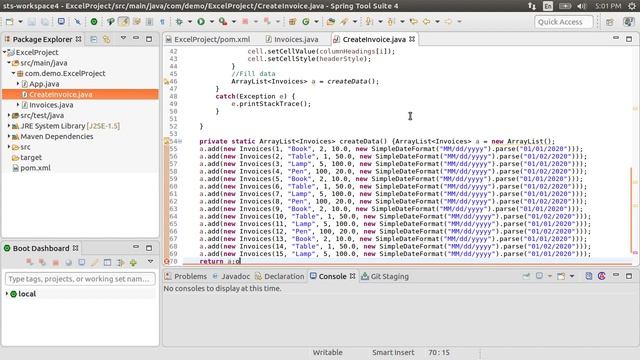Click the Boot Dashboard filter text field
This screenshot has height=360, width=640.
pos(80,279)
